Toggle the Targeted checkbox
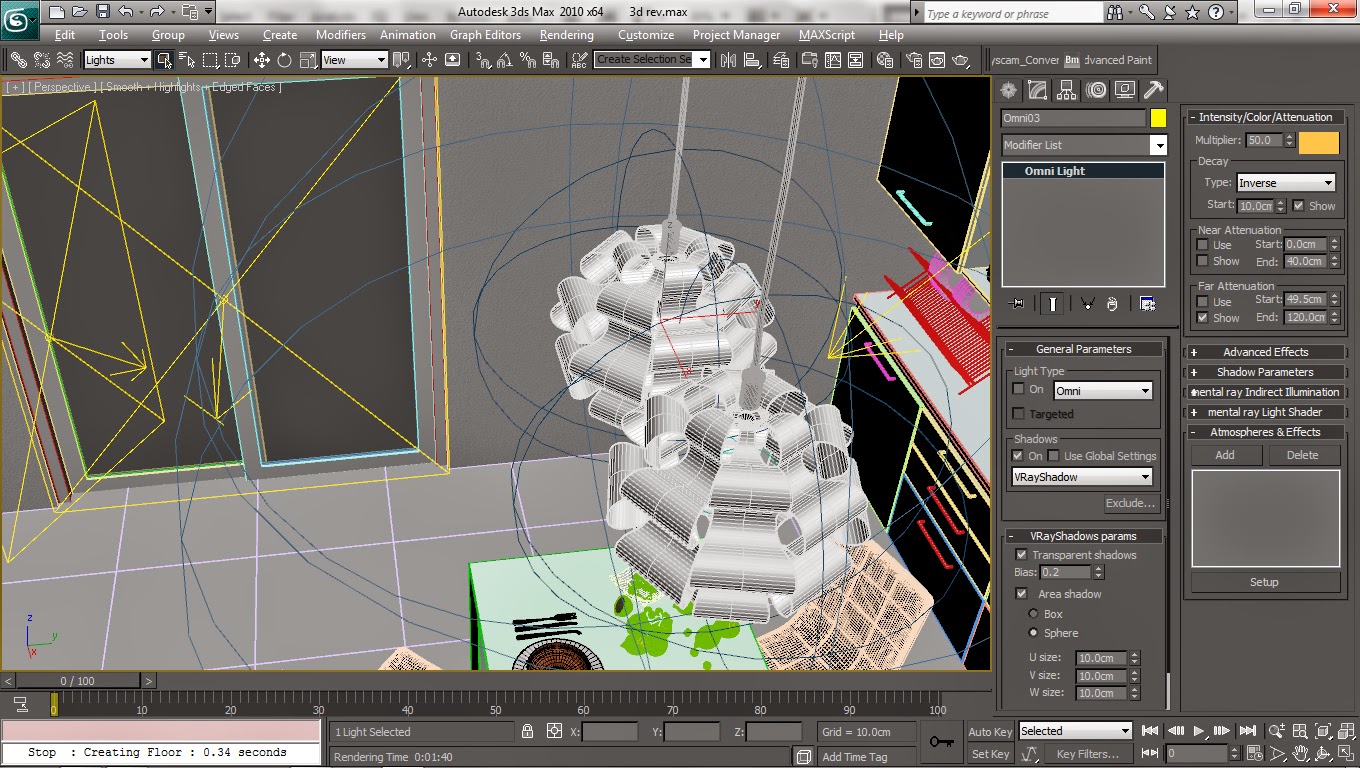Image resolution: width=1360 pixels, height=768 pixels. tap(1019, 414)
